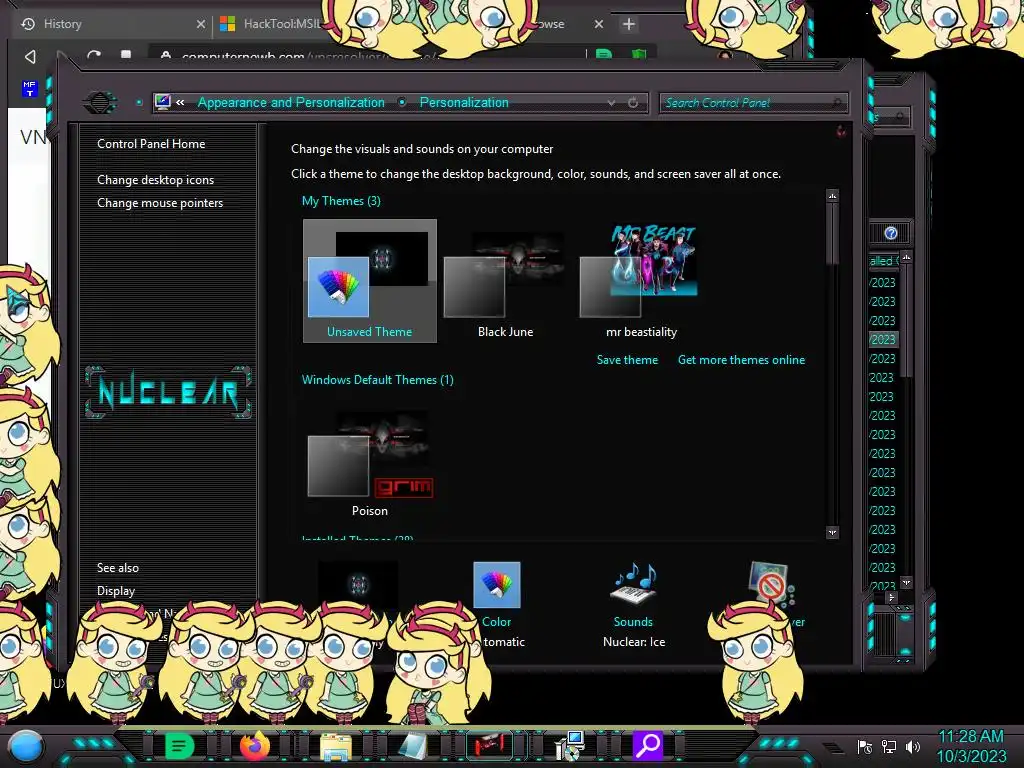Open Change mouse pointers
The height and width of the screenshot is (768, 1024).
(160, 202)
